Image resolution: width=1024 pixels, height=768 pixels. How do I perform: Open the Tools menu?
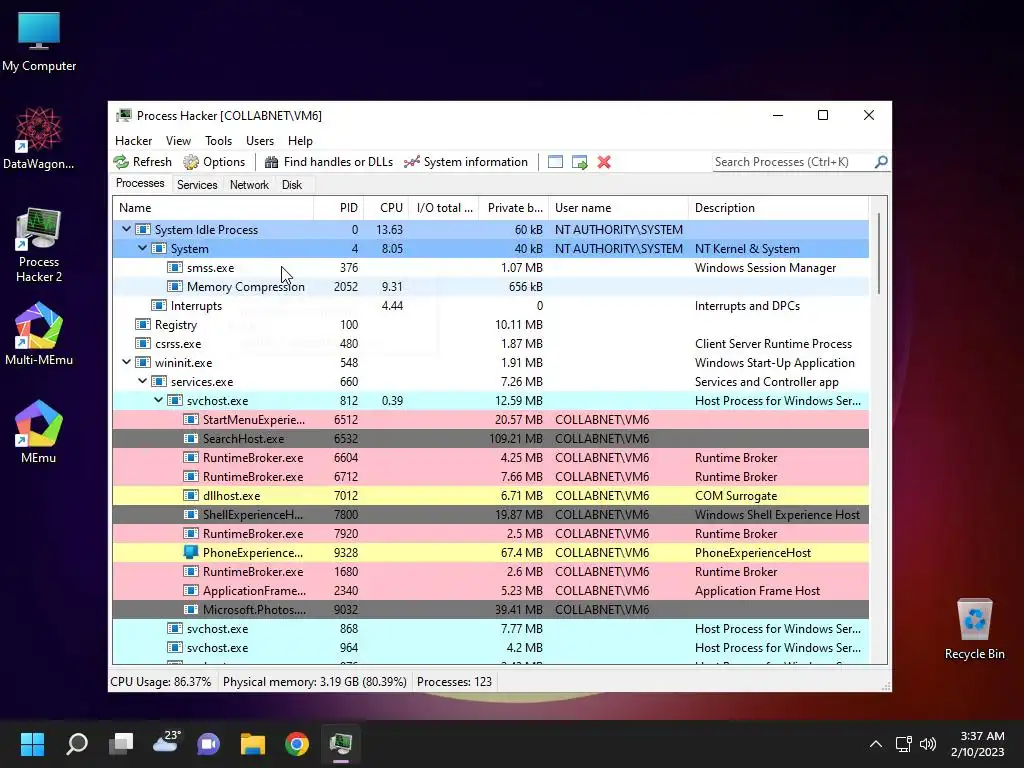tap(218, 140)
